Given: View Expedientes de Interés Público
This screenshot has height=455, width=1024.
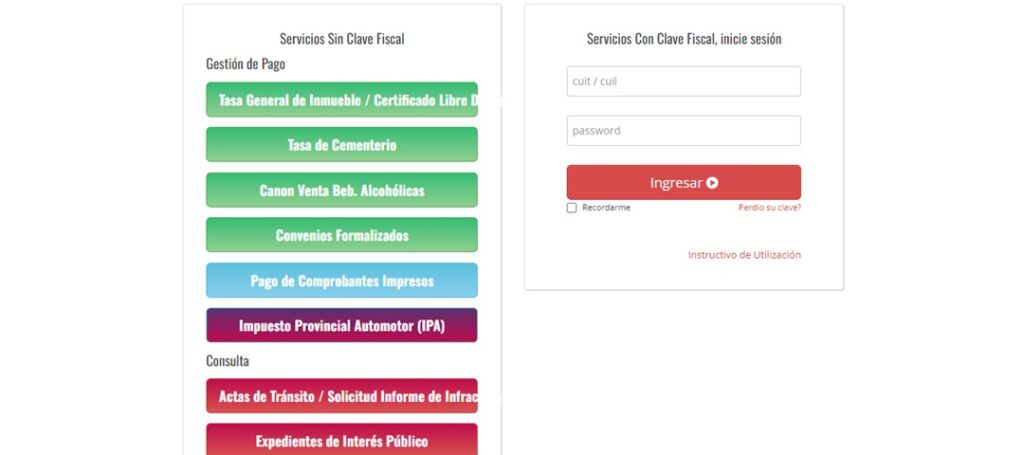Looking at the screenshot, I should click(342, 439).
